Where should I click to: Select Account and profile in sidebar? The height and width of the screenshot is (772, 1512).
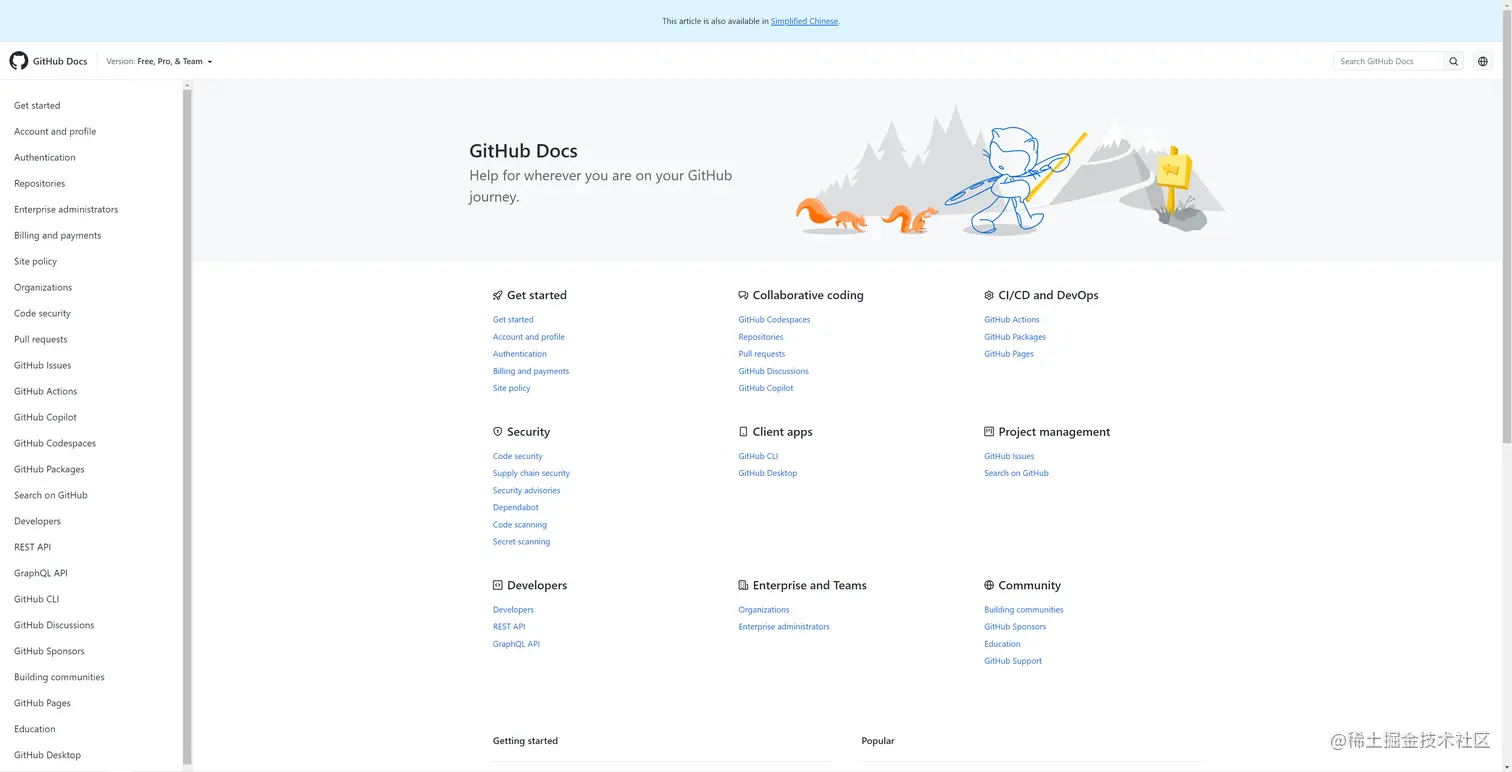click(x=55, y=131)
